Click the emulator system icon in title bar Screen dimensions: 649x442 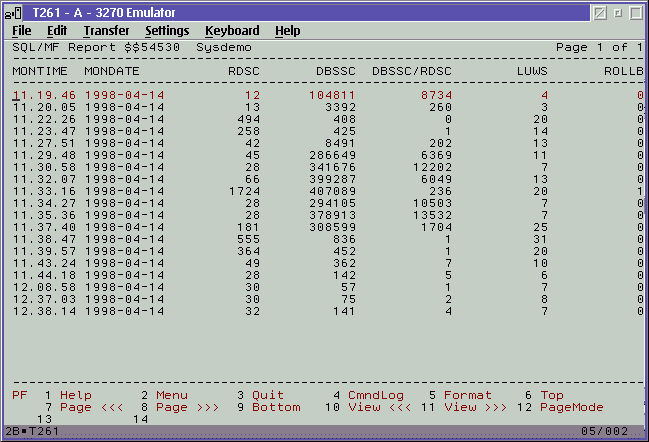coord(13,13)
